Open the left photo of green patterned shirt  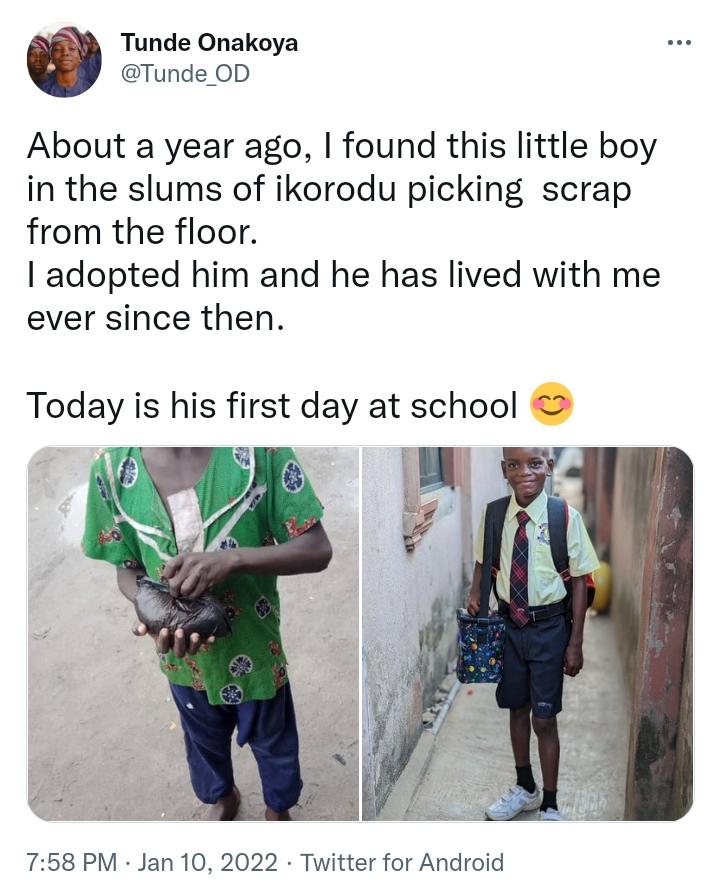coord(193,633)
